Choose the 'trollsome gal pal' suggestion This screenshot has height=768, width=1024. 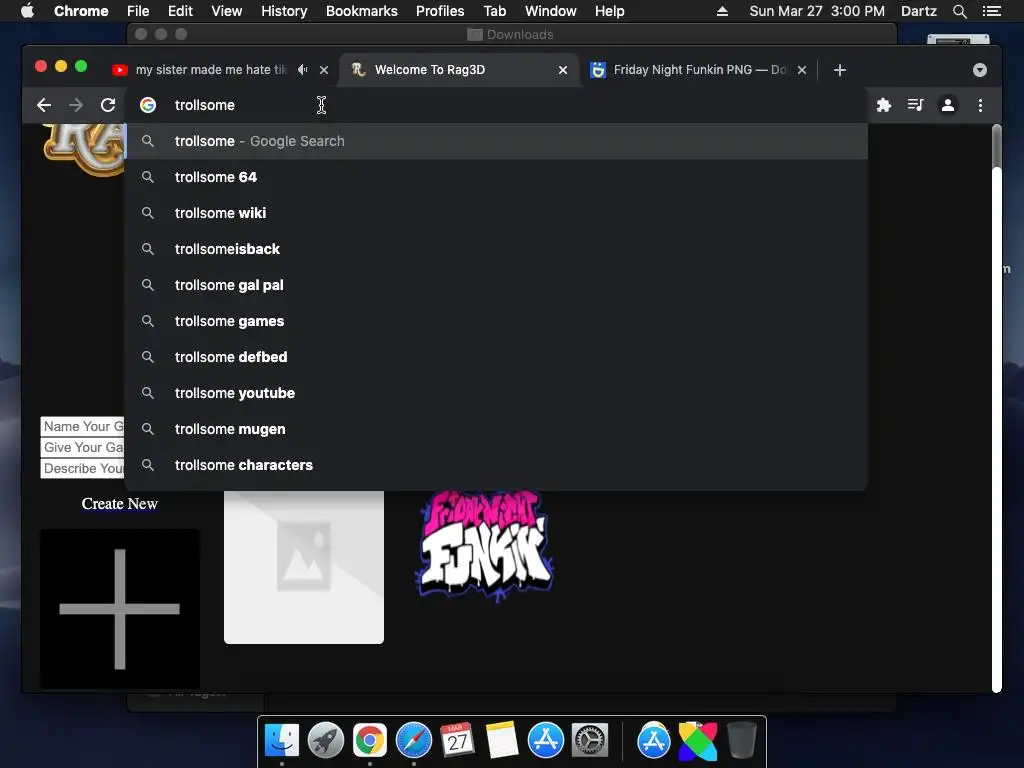coord(496,285)
